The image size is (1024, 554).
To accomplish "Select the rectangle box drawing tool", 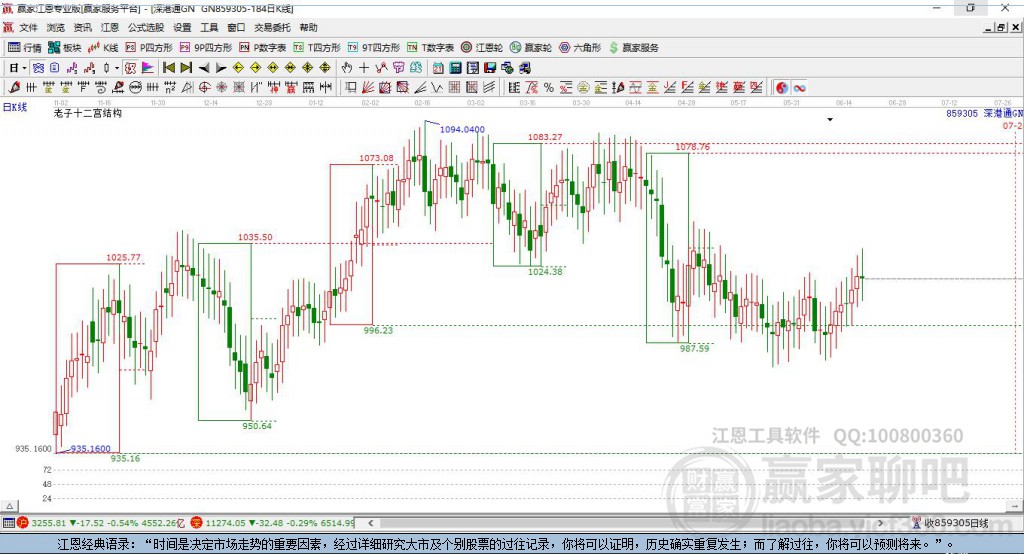I will (351, 88).
